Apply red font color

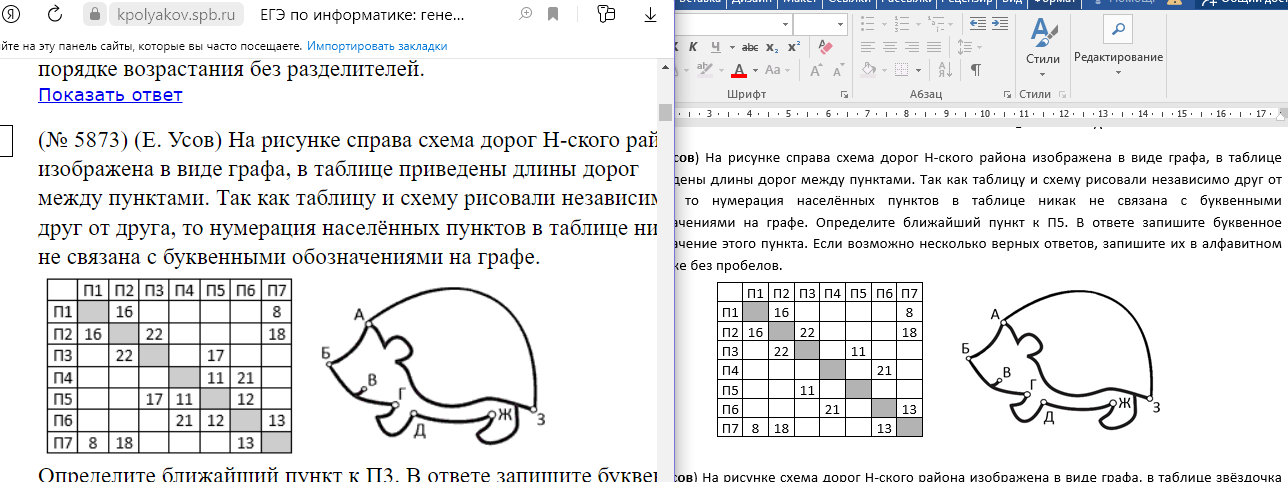(x=738, y=71)
